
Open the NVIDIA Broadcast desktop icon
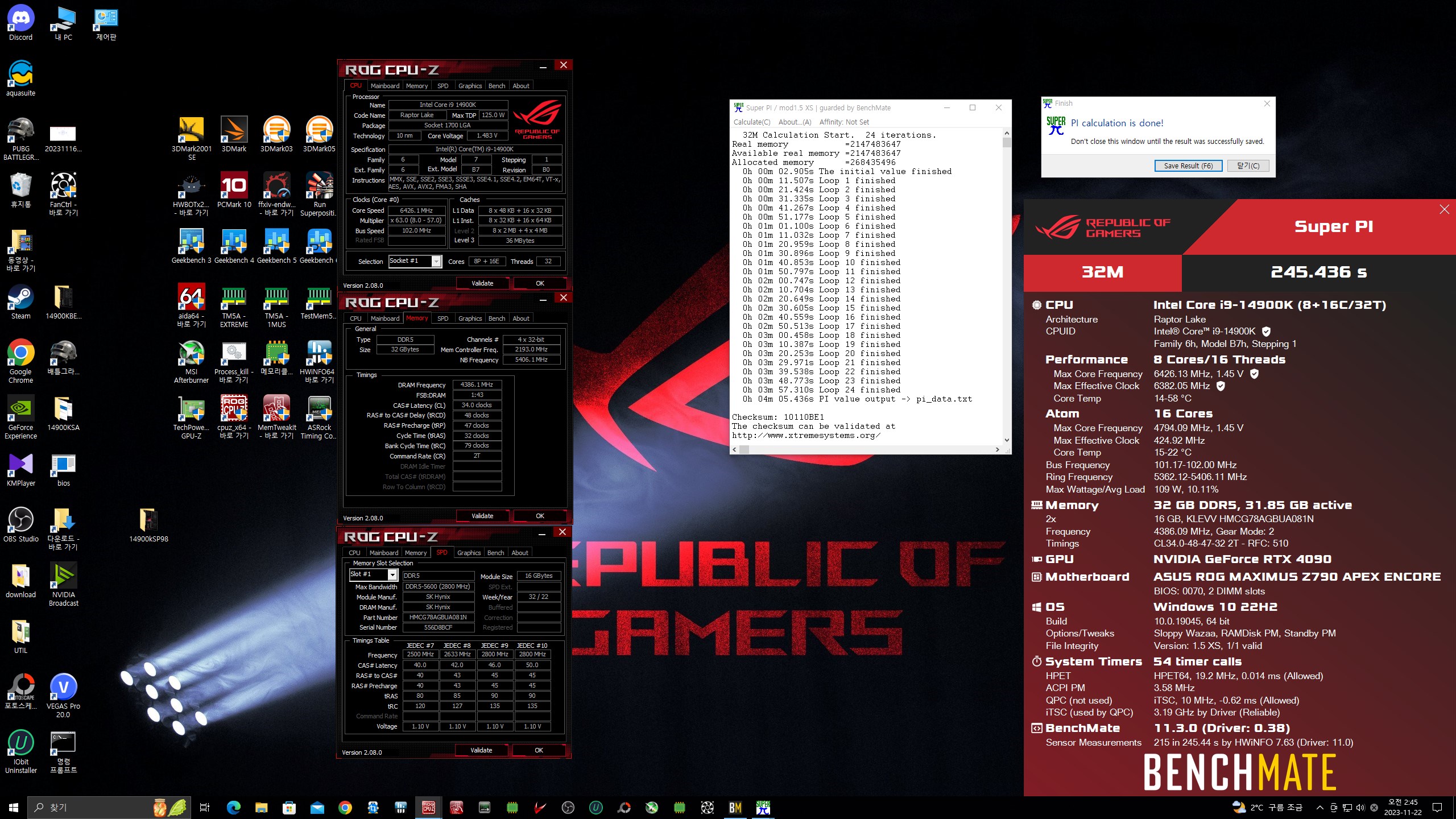click(63, 584)
